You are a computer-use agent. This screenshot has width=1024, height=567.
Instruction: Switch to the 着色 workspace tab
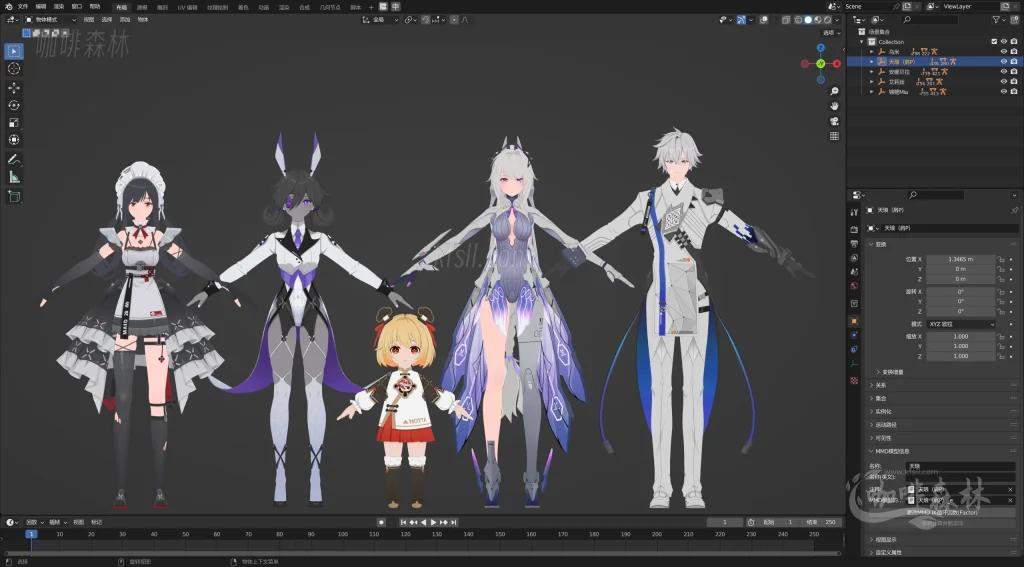click(243, 7)
